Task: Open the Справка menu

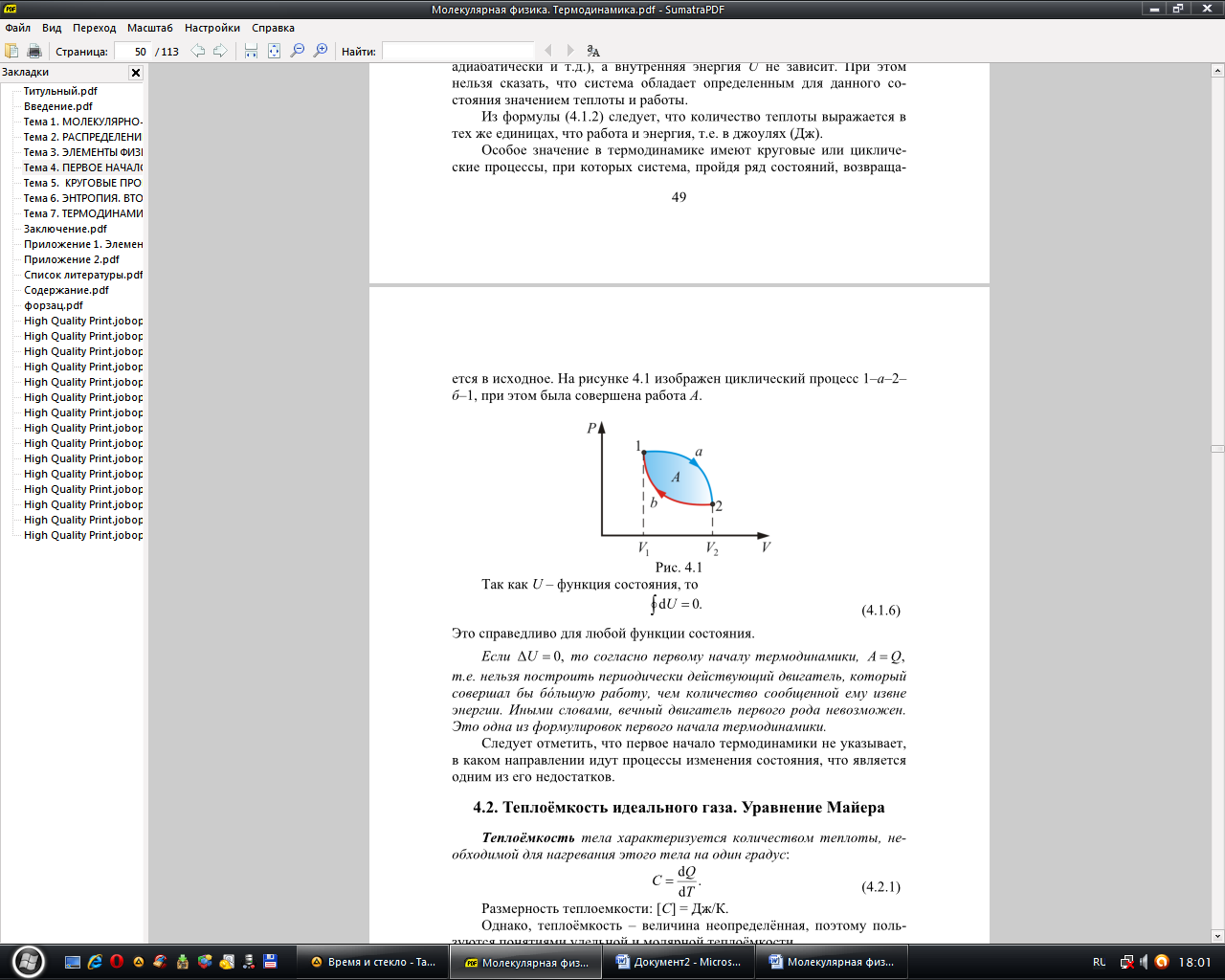Action: coord(273,28)
